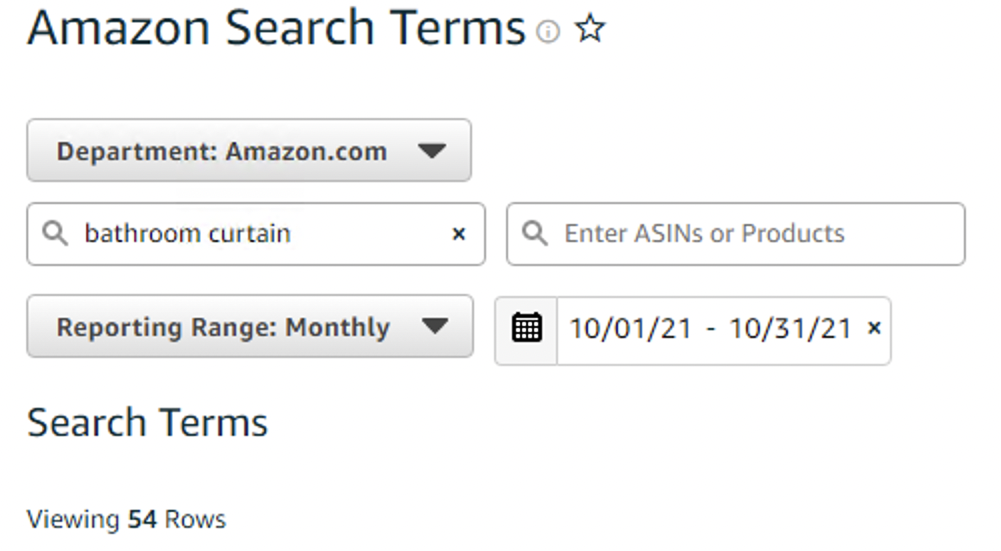This screenshot has height=551, width=1001.
Task: Click the Search Terms section heading
Action: point(147,423)
